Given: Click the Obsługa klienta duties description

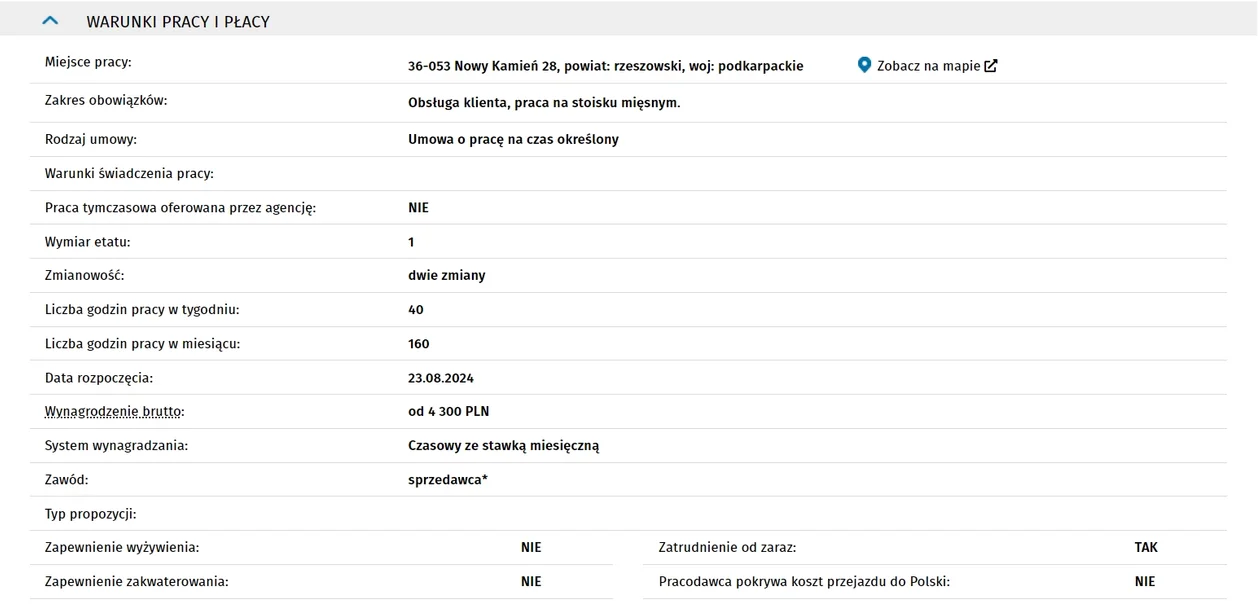Looking at the screenshot, I should click(x=544, y=103).
